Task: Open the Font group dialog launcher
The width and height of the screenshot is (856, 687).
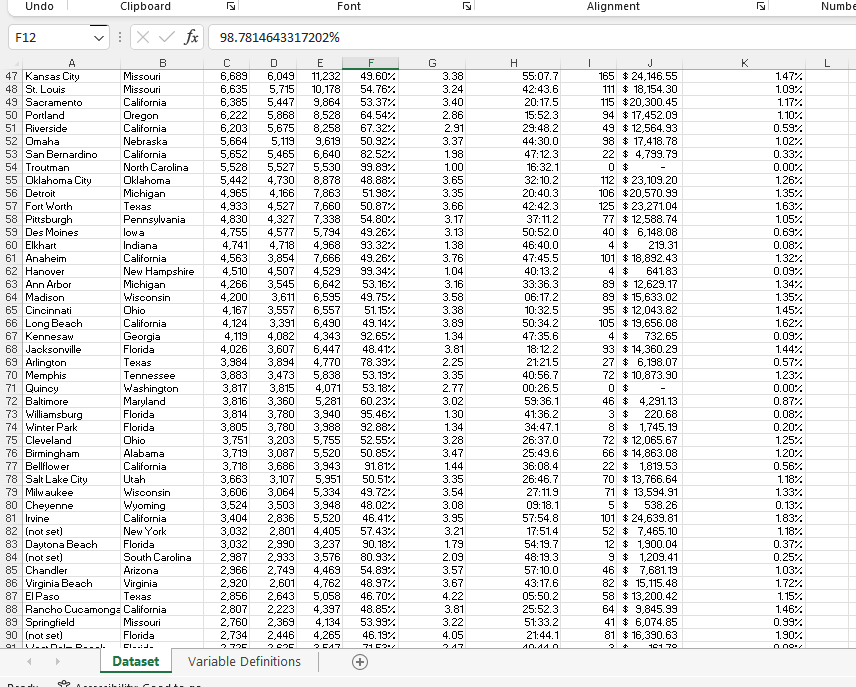Action: 466,7
